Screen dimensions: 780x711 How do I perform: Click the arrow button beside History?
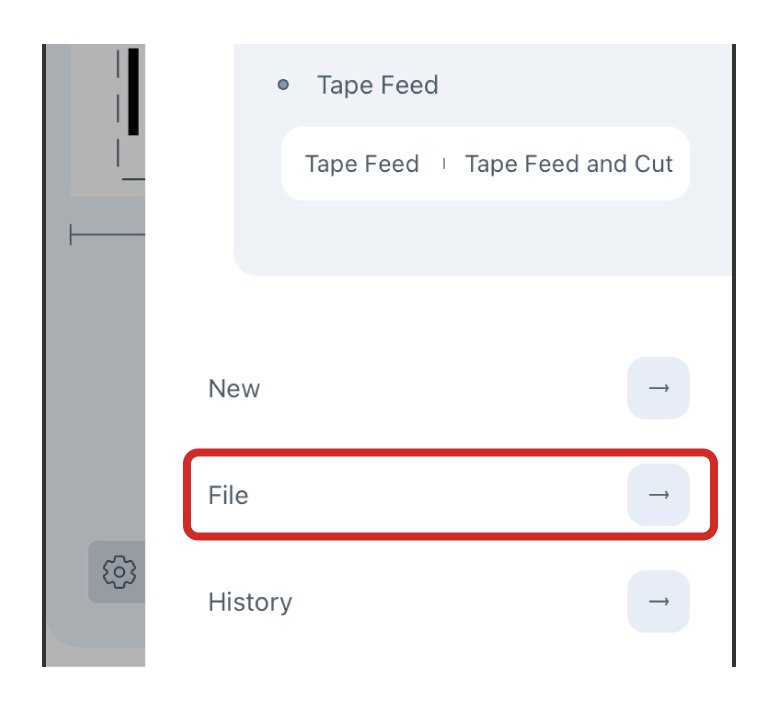click(x=658, y=601)
